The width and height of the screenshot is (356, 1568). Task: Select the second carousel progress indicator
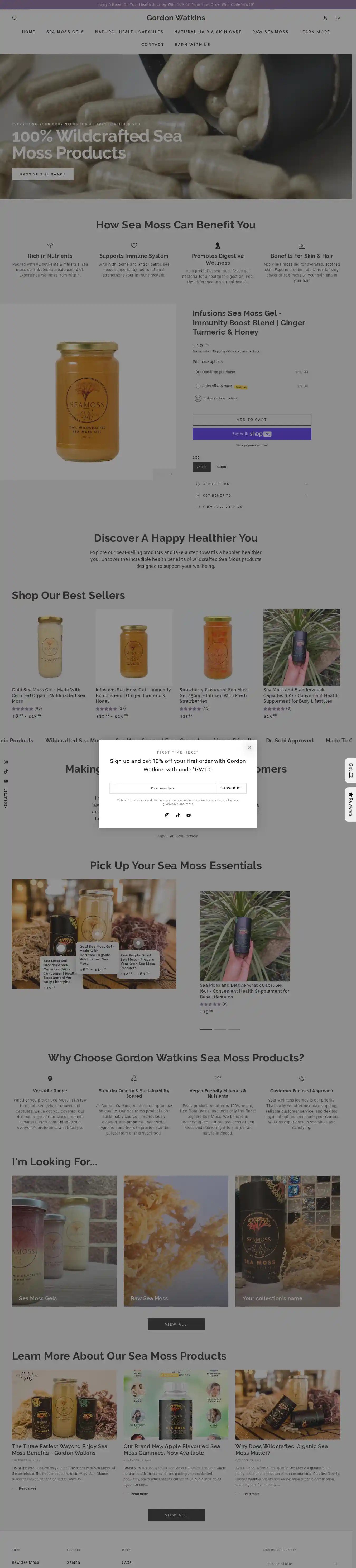[220, 1029]
